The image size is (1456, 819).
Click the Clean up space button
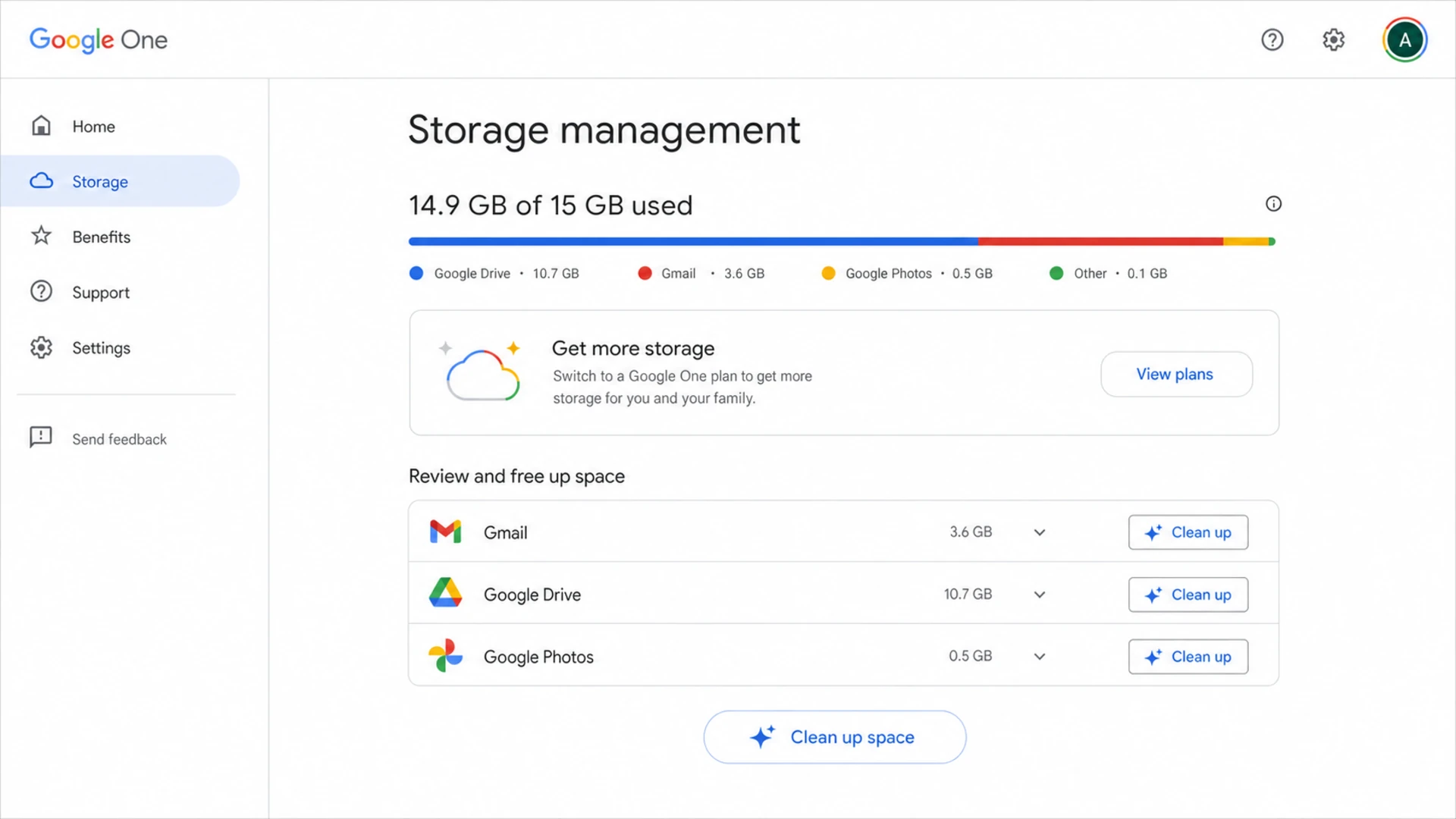[834, 737]
